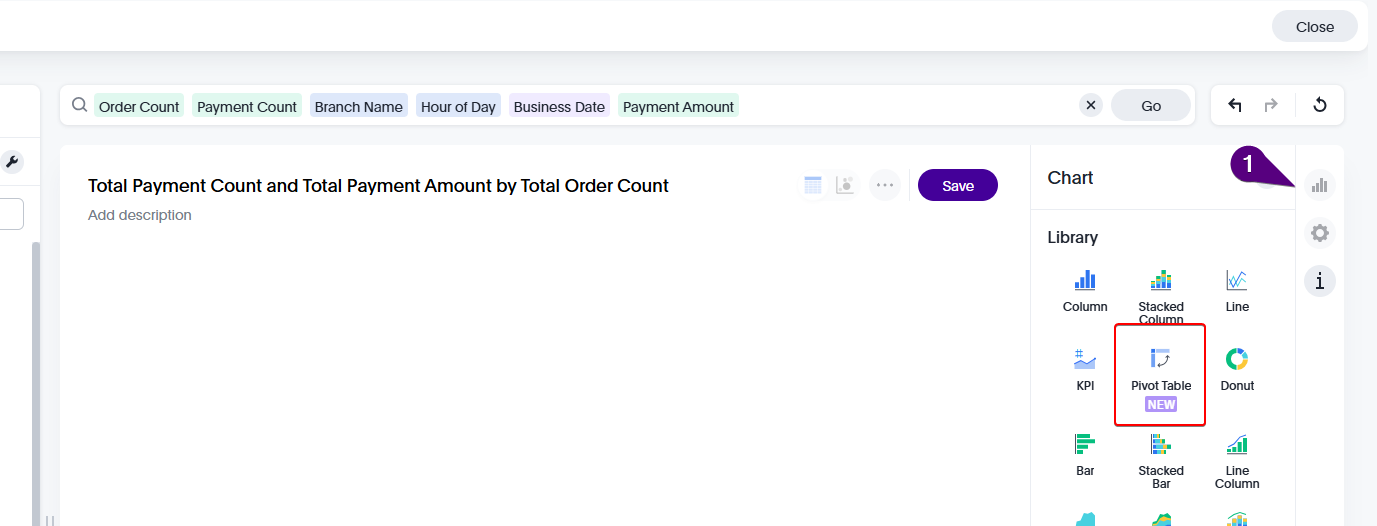This screenshot has width=1377, height=526.
Task: Pick the Bar chart type
Action: point(1085,453)
